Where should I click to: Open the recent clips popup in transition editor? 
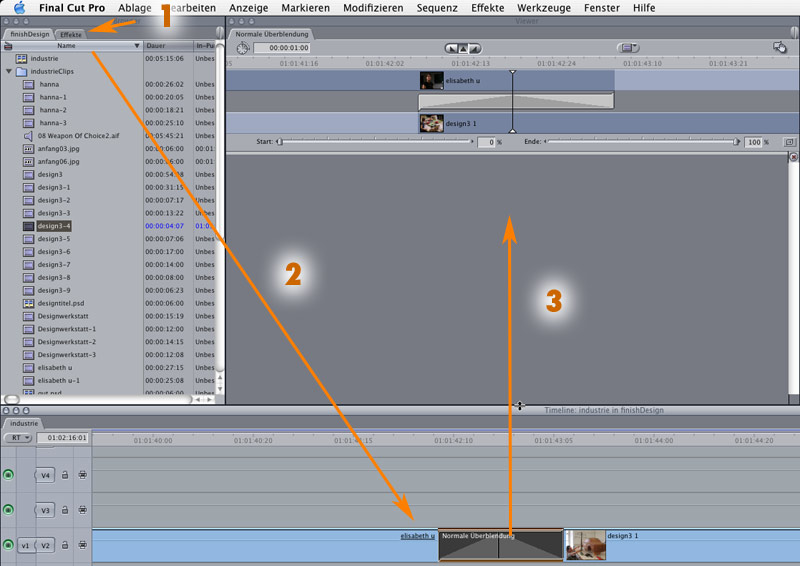pyautogui.click(x=628, y=47)
